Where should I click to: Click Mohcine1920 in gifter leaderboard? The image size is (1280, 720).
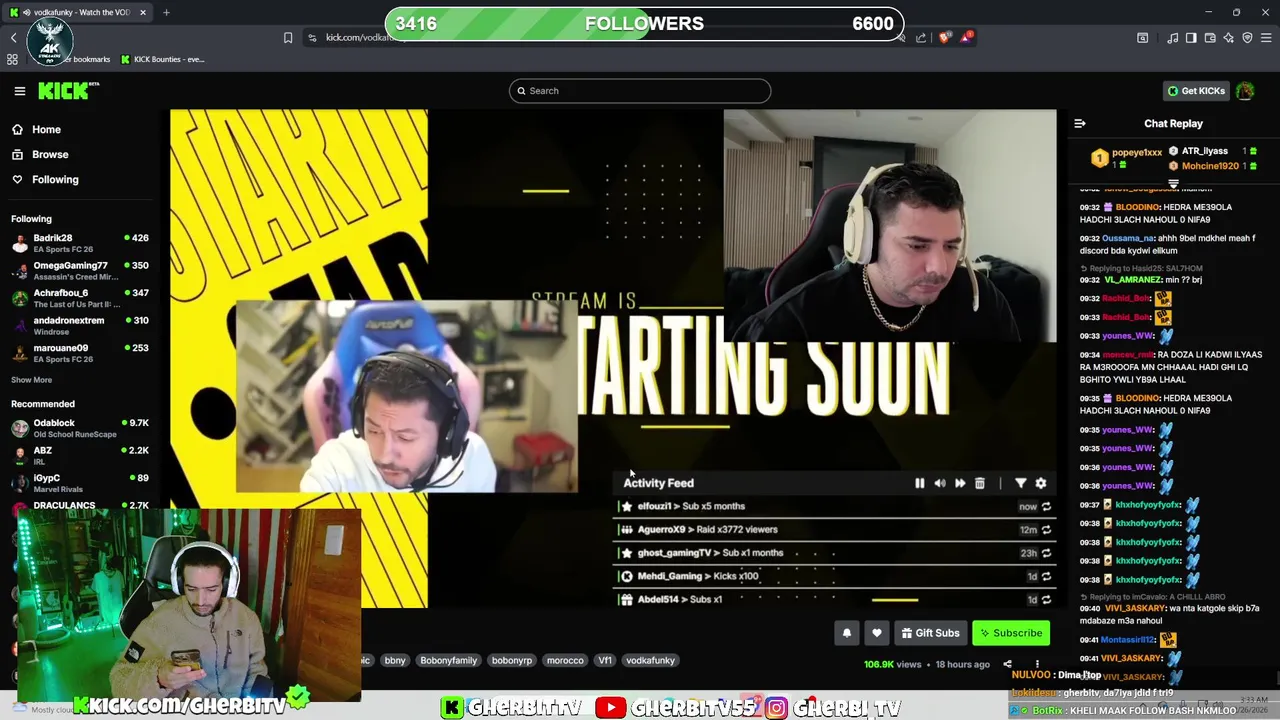[x=1211, y=166]
